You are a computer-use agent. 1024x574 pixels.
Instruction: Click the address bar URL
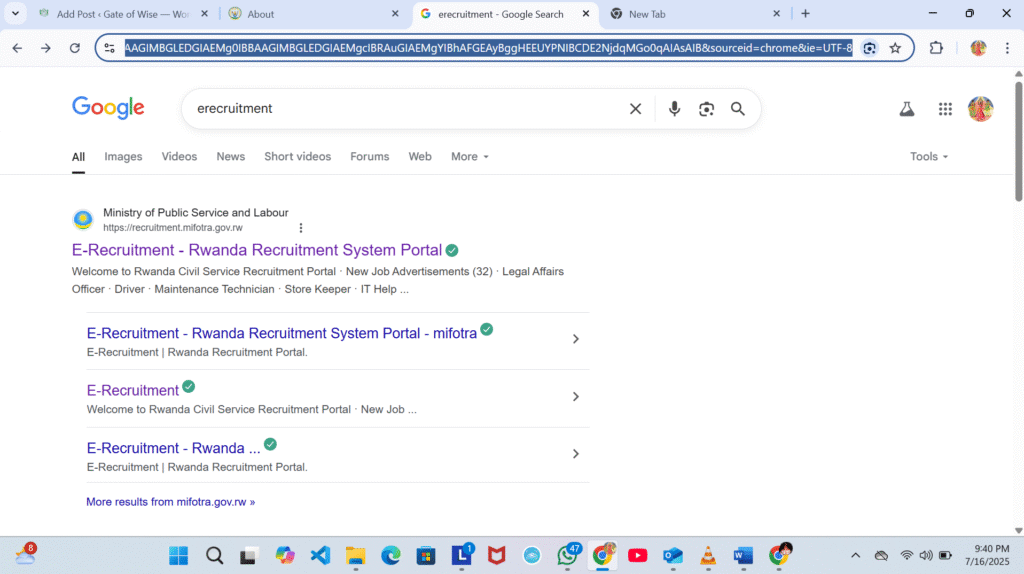coord(488,48)
